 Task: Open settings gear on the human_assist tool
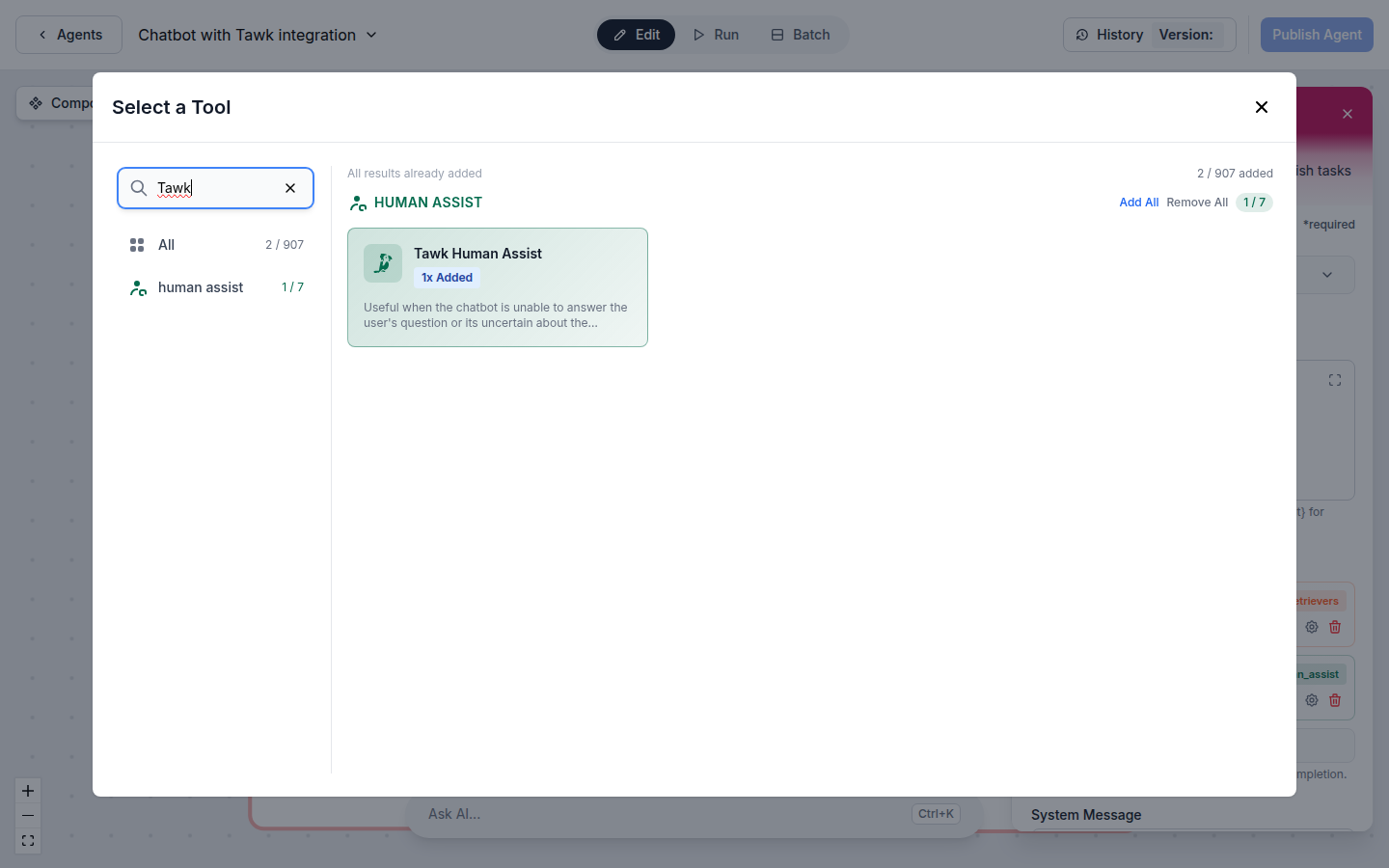pos(1311,700)
